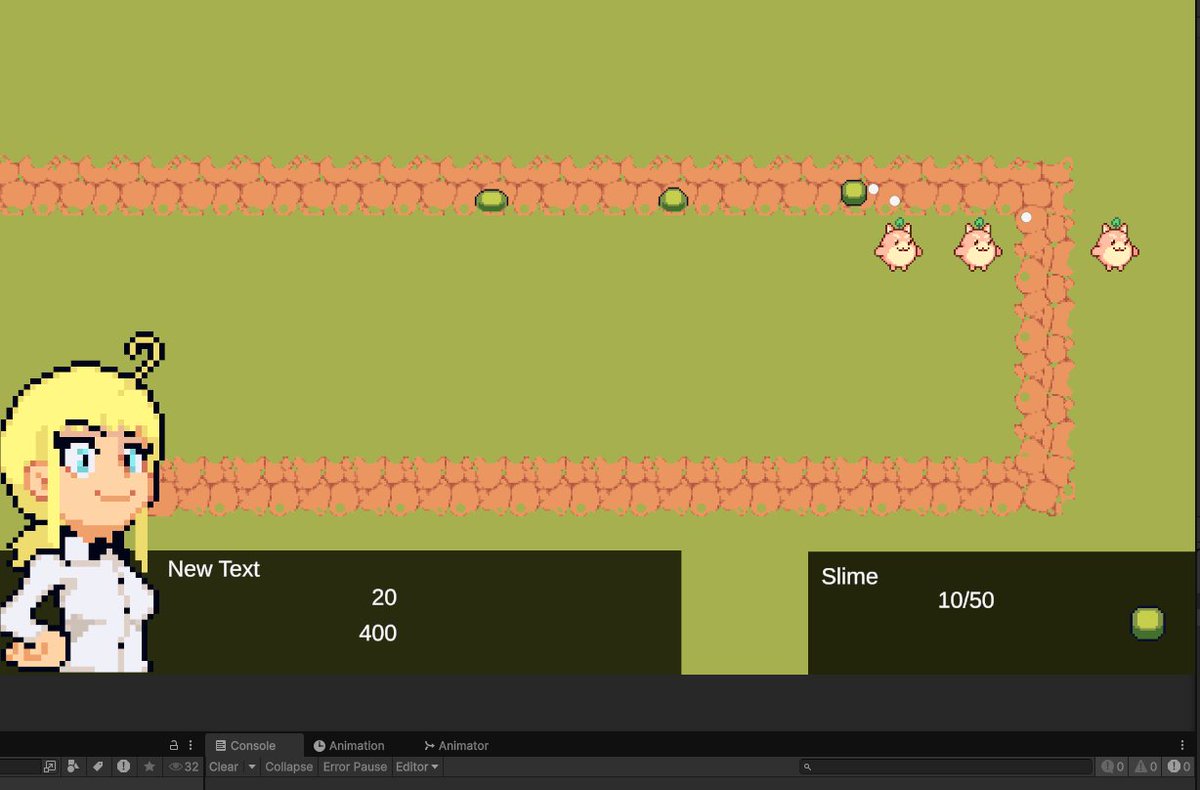Toggle Error Pause in the console
The height and width of the screenshot is (790, 1200).
pyautogui.click(x=355, y=767)
